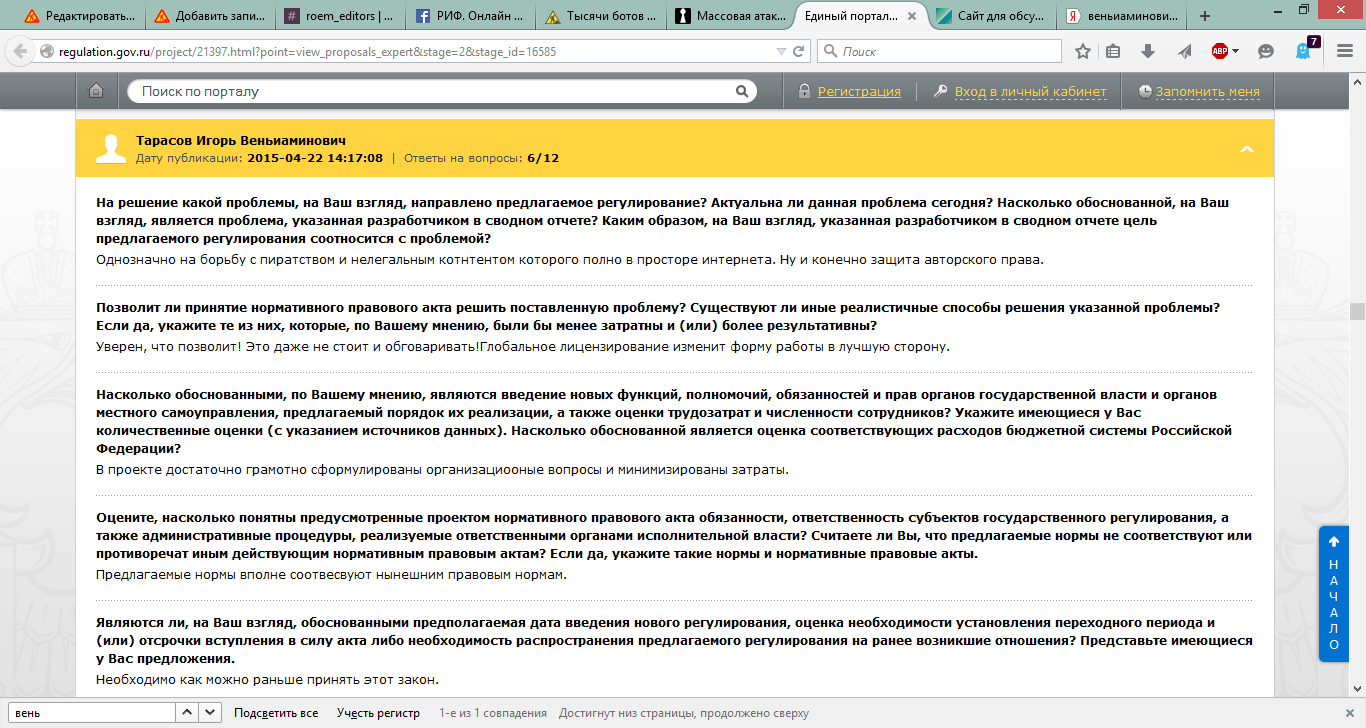Click find status 1-е из 1 совпадения
The image size is (1366, 728).
(x=493, y=713)
